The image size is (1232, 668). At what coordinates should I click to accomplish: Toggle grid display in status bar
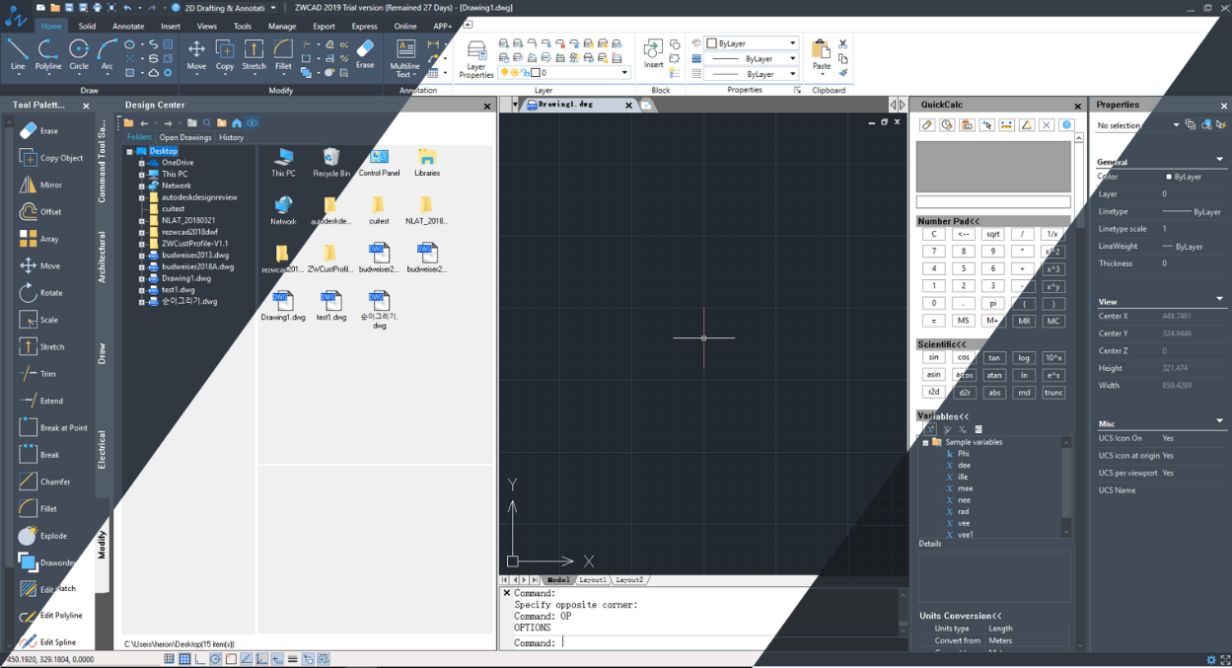(x=183, y=659)
